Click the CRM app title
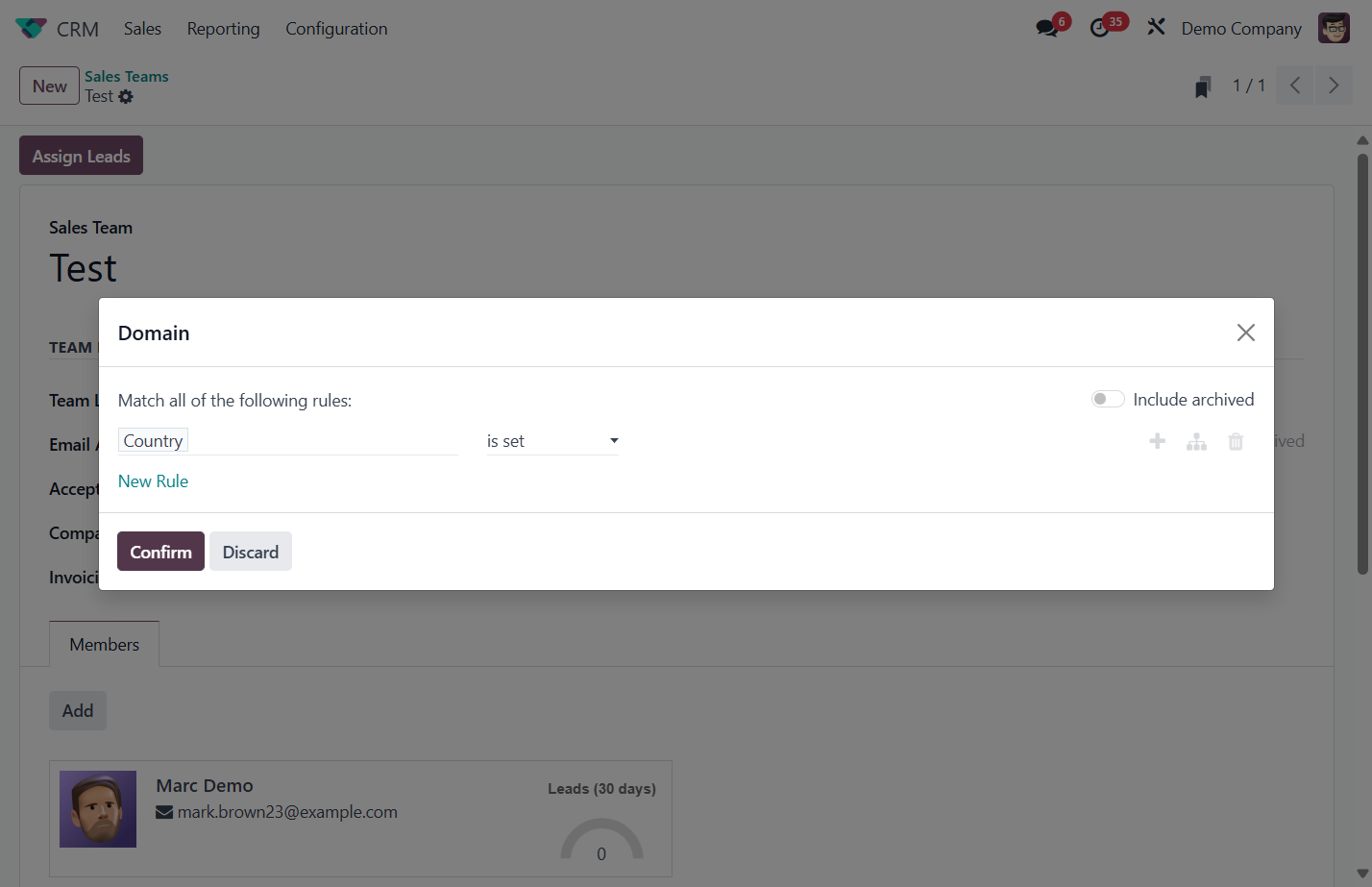Image resolution: width=1372 pixels, height=887 pixels. (x=78, y=29)
